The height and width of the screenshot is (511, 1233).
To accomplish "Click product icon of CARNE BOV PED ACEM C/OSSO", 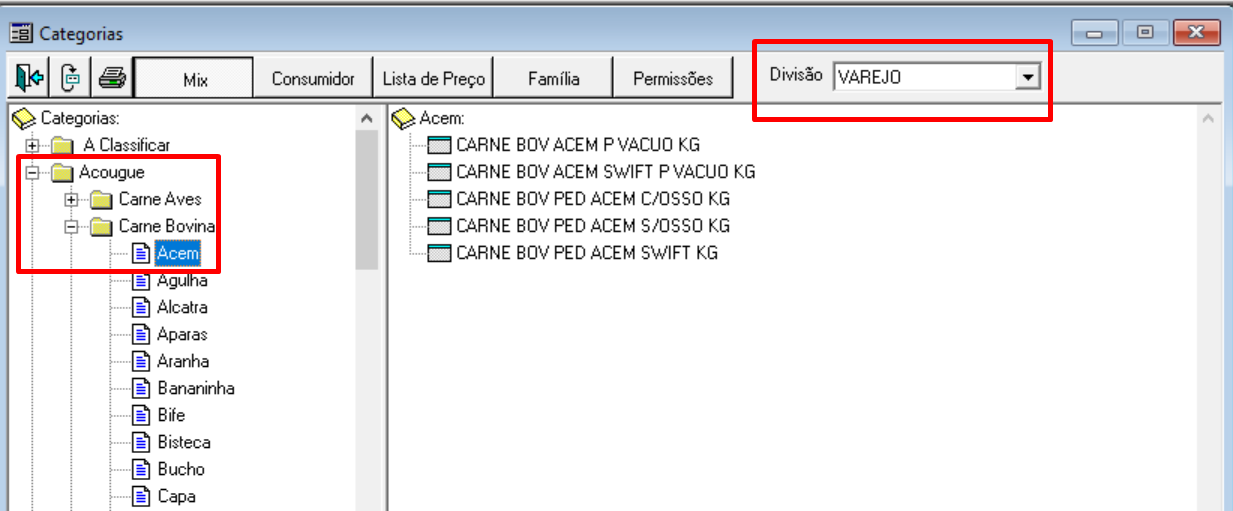I will click(439, 199).
